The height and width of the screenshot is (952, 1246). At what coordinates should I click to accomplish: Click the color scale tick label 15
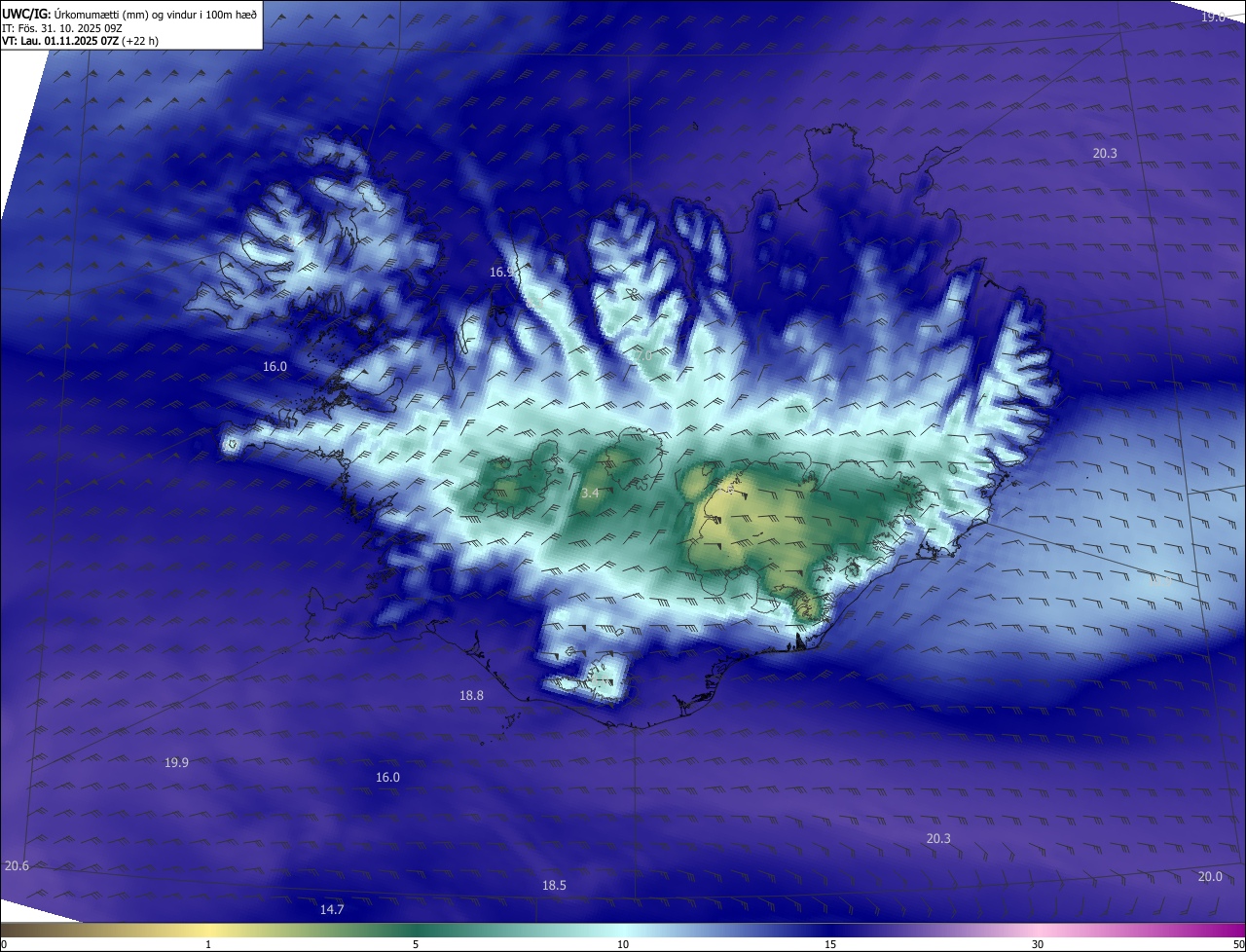[830, 944]
